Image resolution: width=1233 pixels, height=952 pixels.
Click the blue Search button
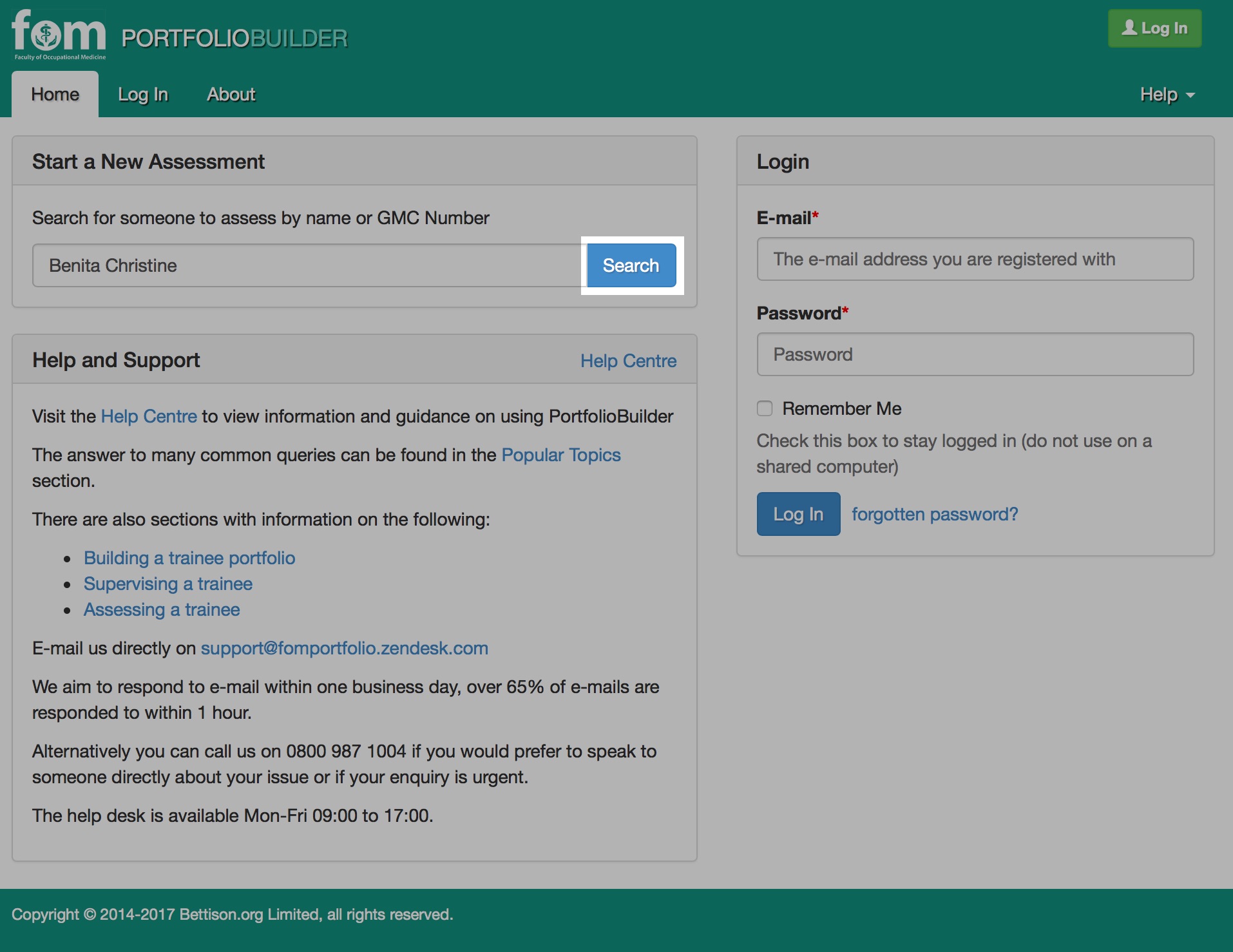tap(631, 265)
